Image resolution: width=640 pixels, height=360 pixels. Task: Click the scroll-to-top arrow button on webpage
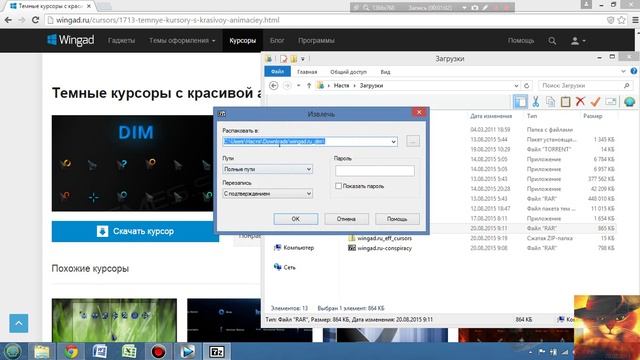point(19,323)
